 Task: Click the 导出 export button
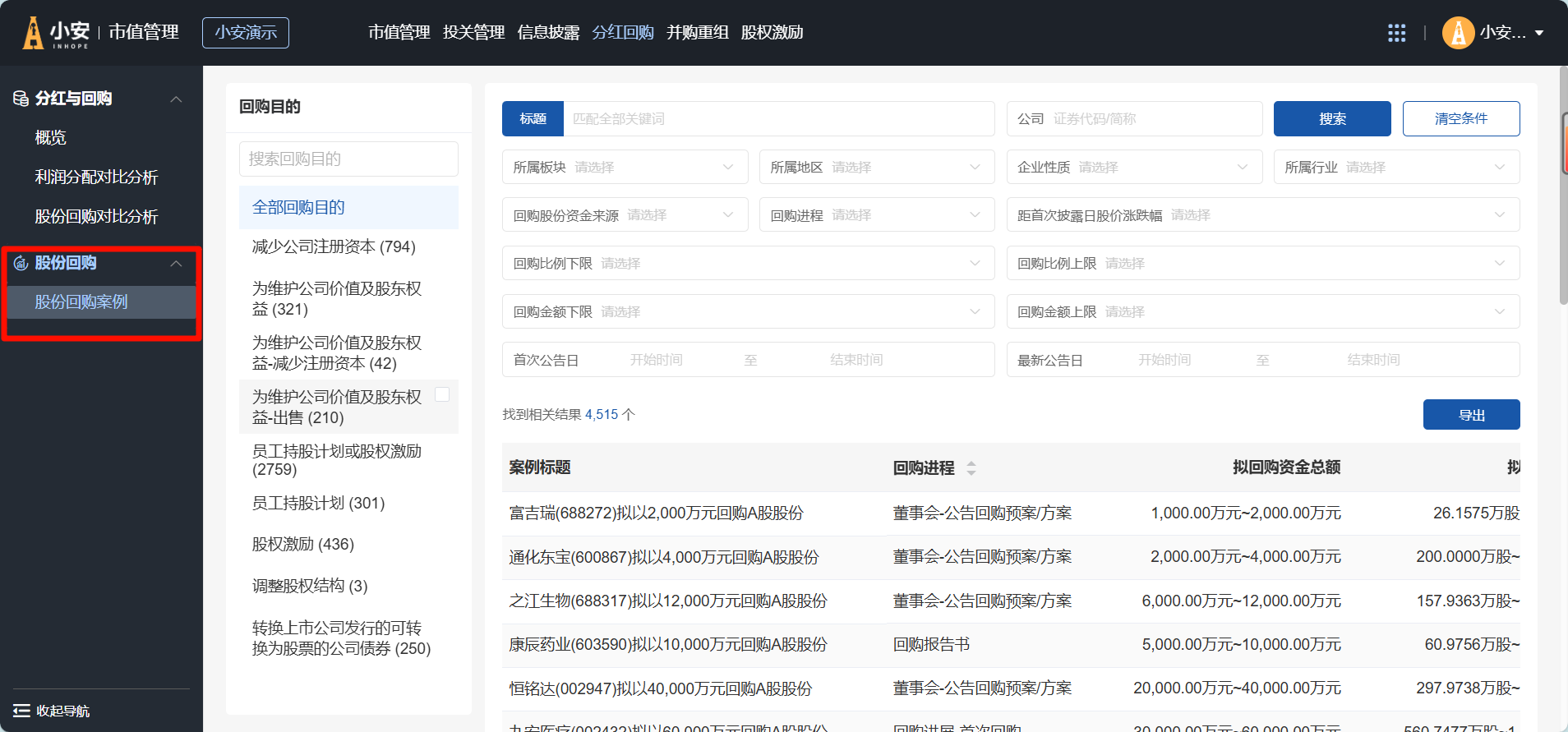click(x=1471, y=415)
